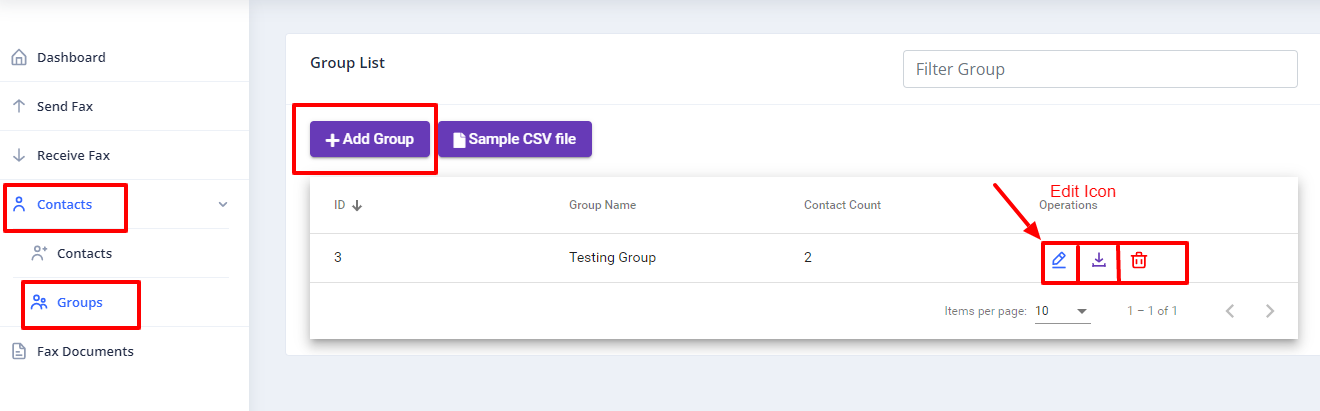Select the Contacts parent menu item

tap(124, 204)
